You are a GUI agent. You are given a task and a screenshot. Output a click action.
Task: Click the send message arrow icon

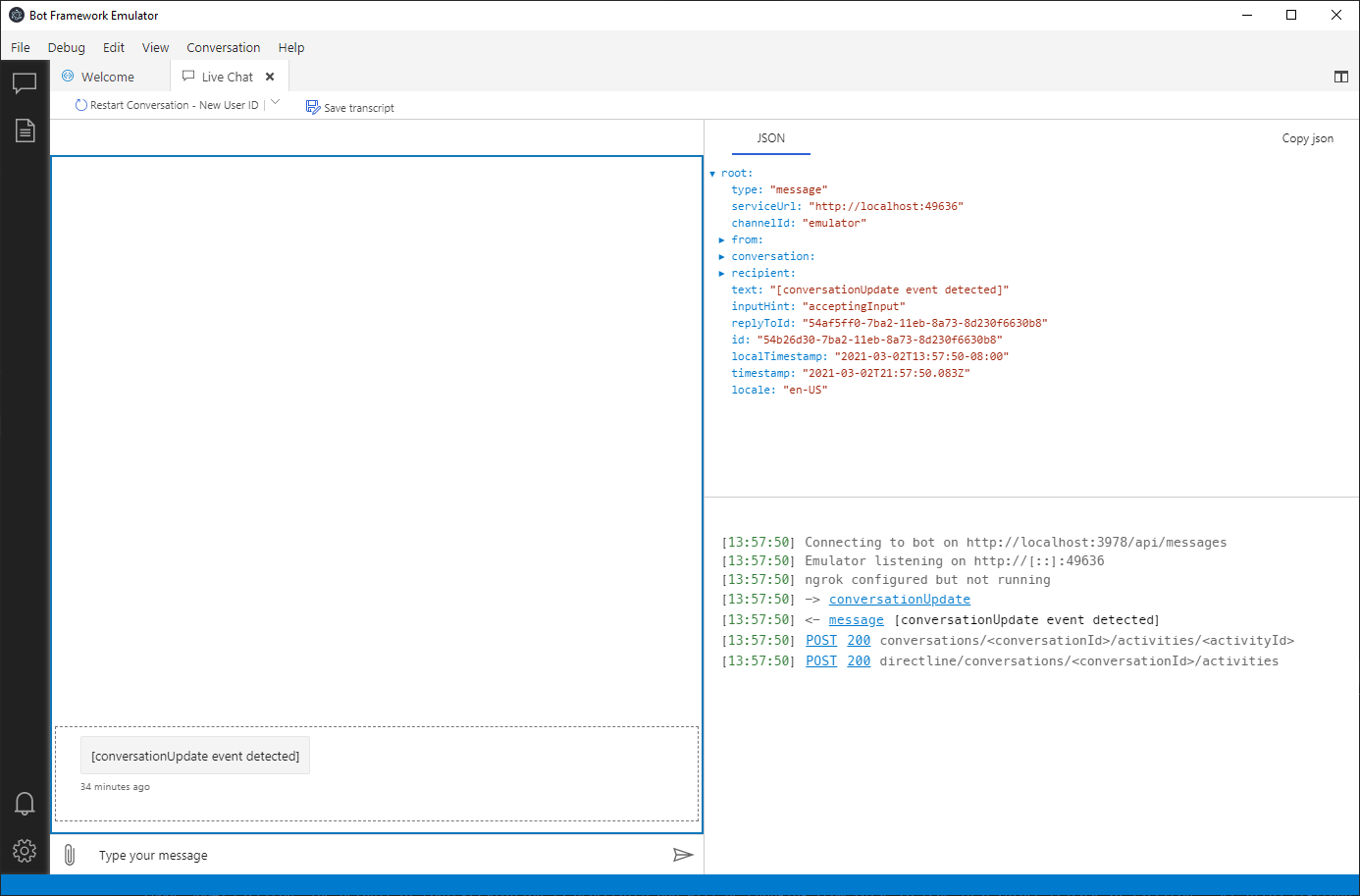coord(683,855)
